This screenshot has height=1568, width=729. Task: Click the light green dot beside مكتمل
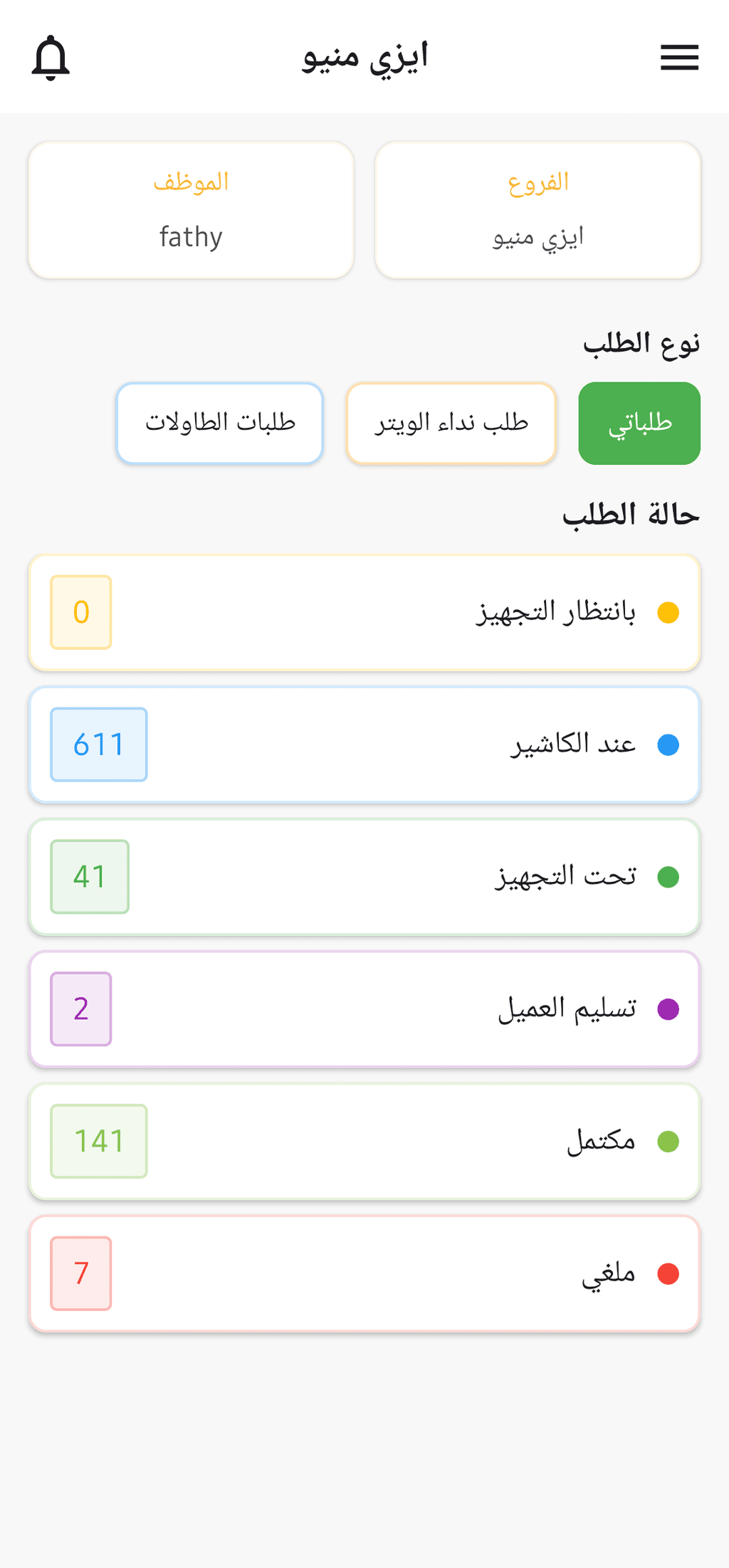[x=668, y=1141]
